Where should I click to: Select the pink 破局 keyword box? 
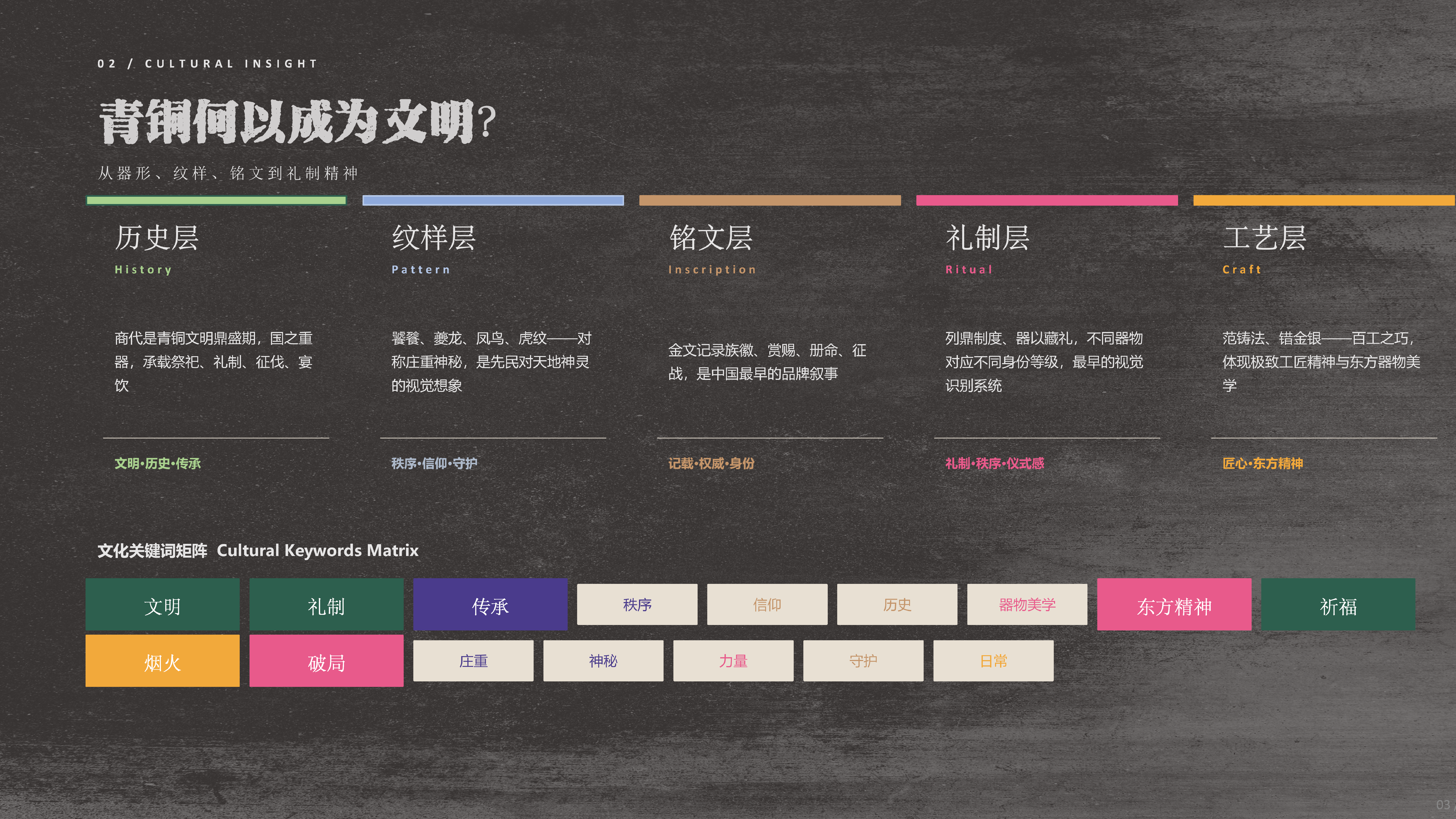(326, 661)
